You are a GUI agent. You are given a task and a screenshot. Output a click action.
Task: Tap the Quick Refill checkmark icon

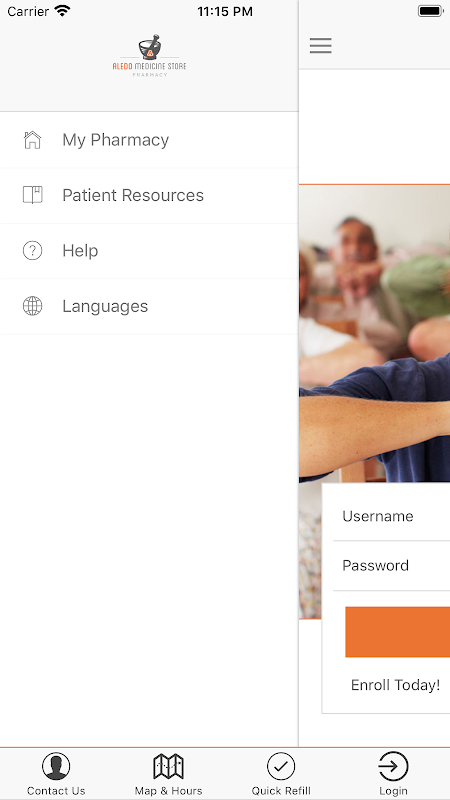click(281, 766)
